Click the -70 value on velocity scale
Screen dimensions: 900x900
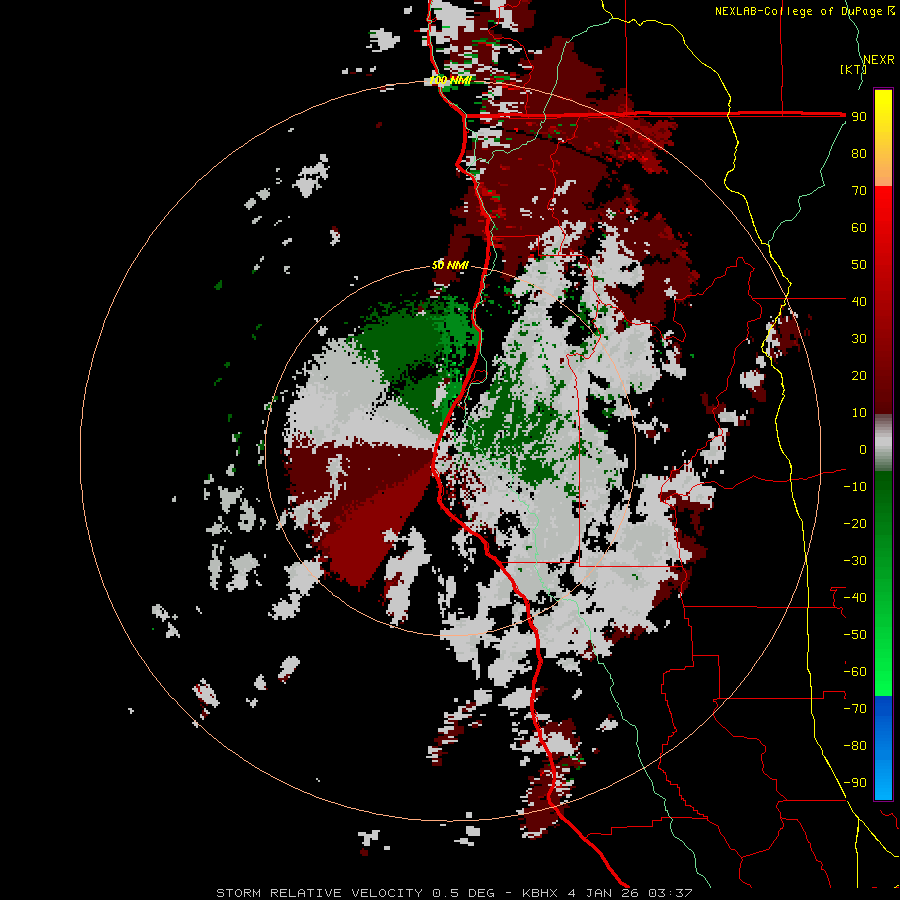[x=855, y=709]
